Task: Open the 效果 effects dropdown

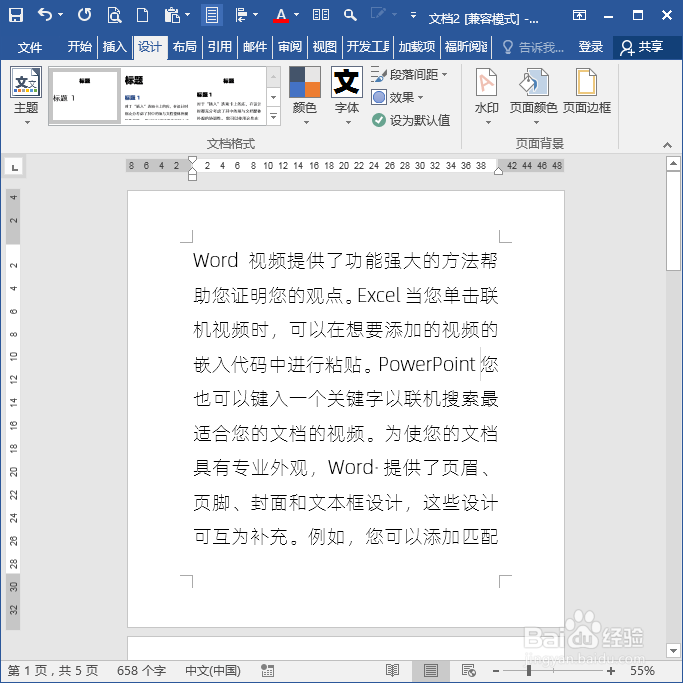Action: (397, 97)
